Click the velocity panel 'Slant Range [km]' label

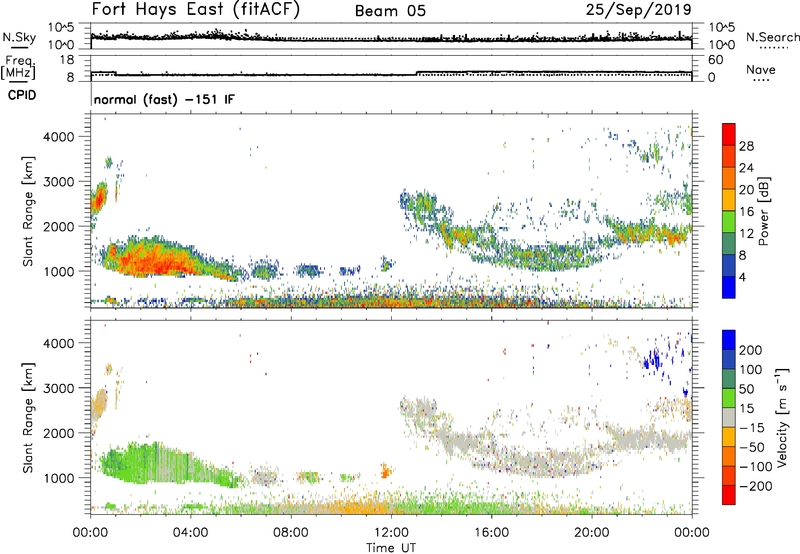[28, 418]
